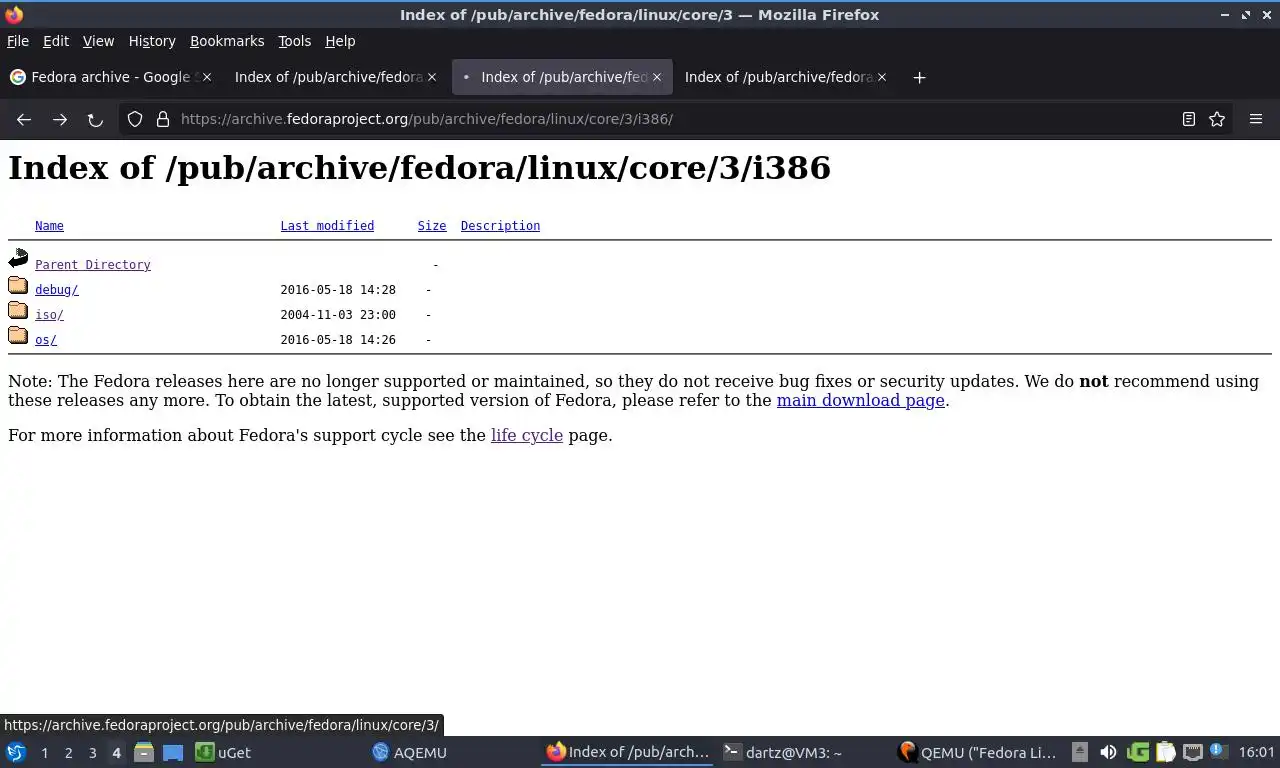The width and height of the screenshot is (1280, 768).
Task: Click the notifications tray icon beside the clock
Action: (1218, 751)
